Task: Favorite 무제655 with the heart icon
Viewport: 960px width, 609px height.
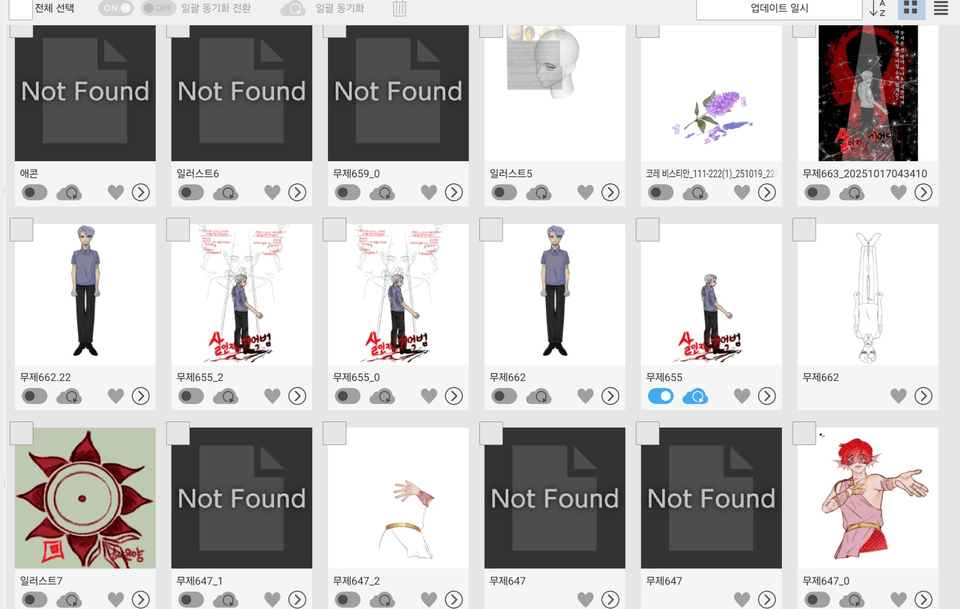Action: [x=741, y=397]
